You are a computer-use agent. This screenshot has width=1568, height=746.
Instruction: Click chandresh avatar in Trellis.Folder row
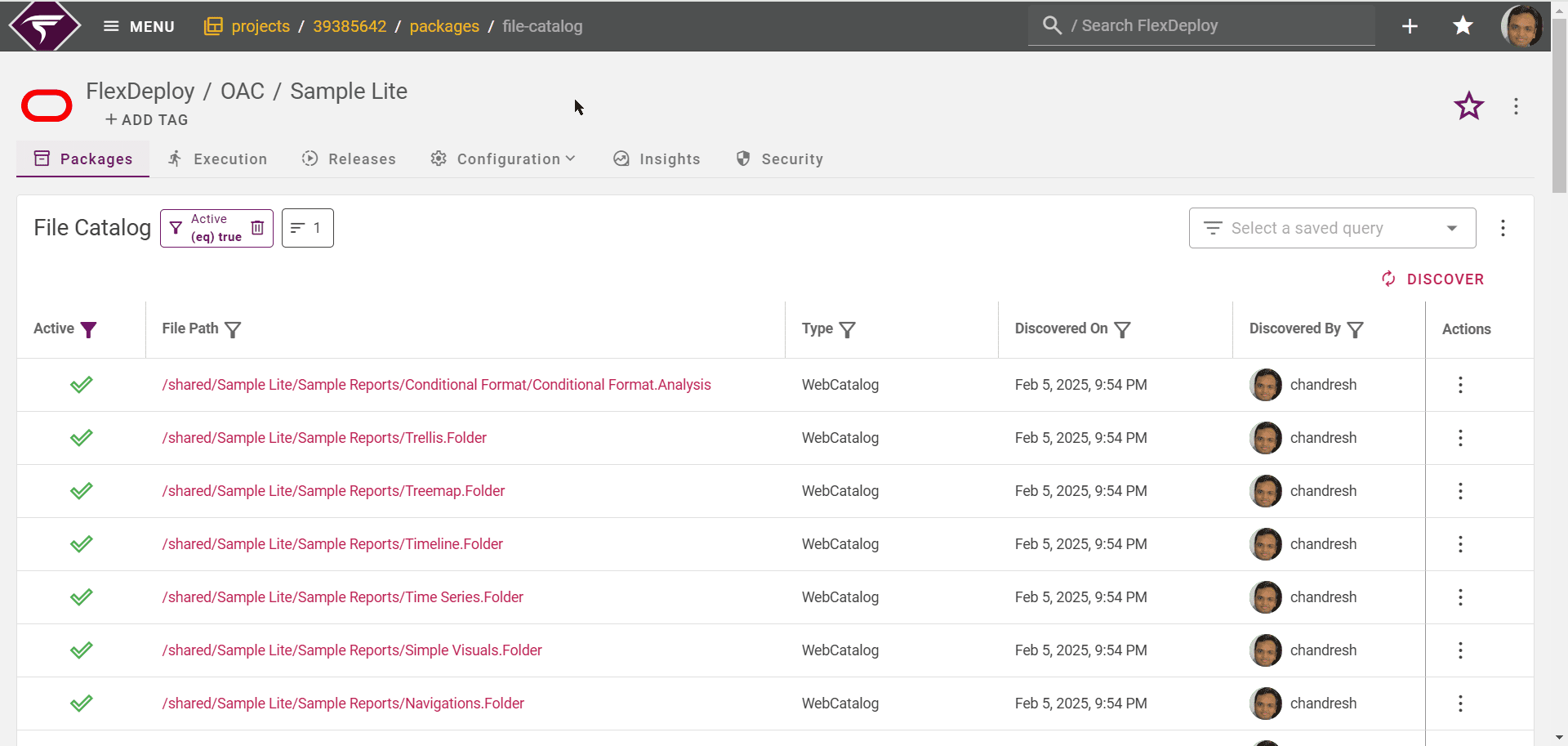click(1266, 438)
